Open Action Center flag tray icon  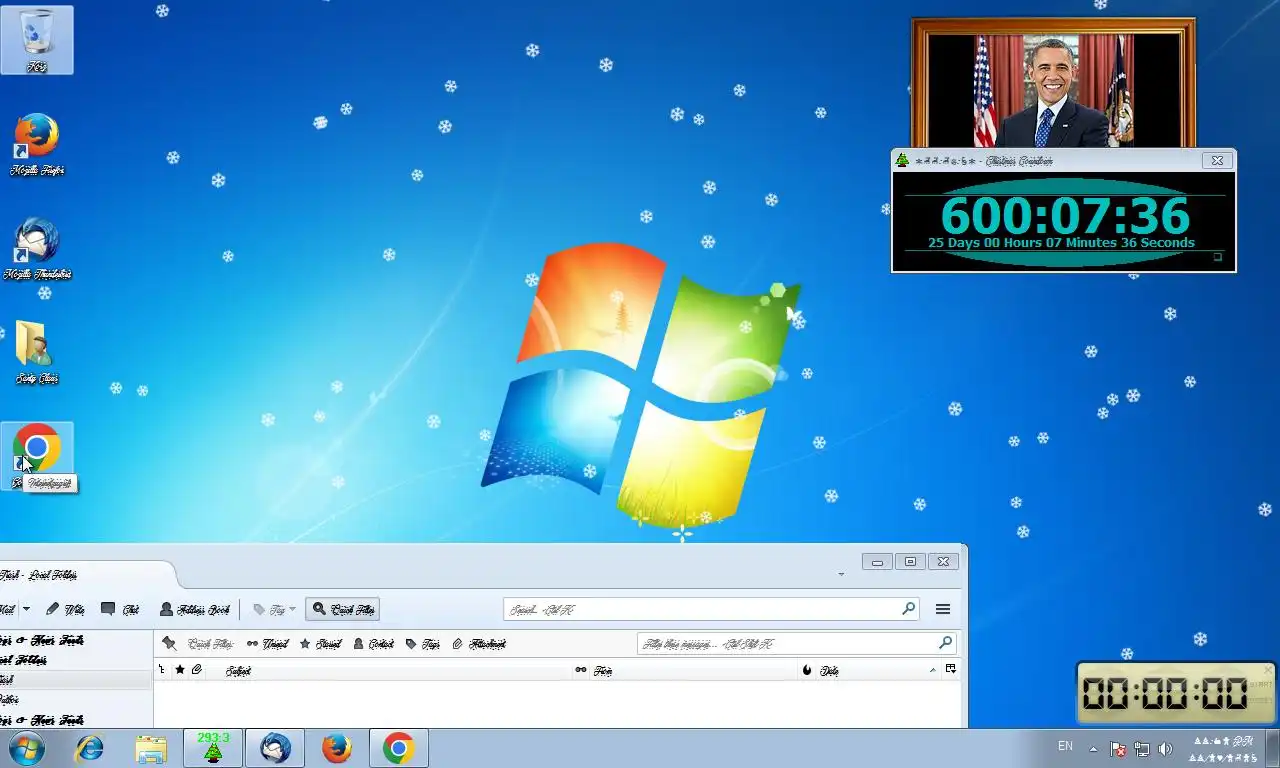coord(1119,748)
